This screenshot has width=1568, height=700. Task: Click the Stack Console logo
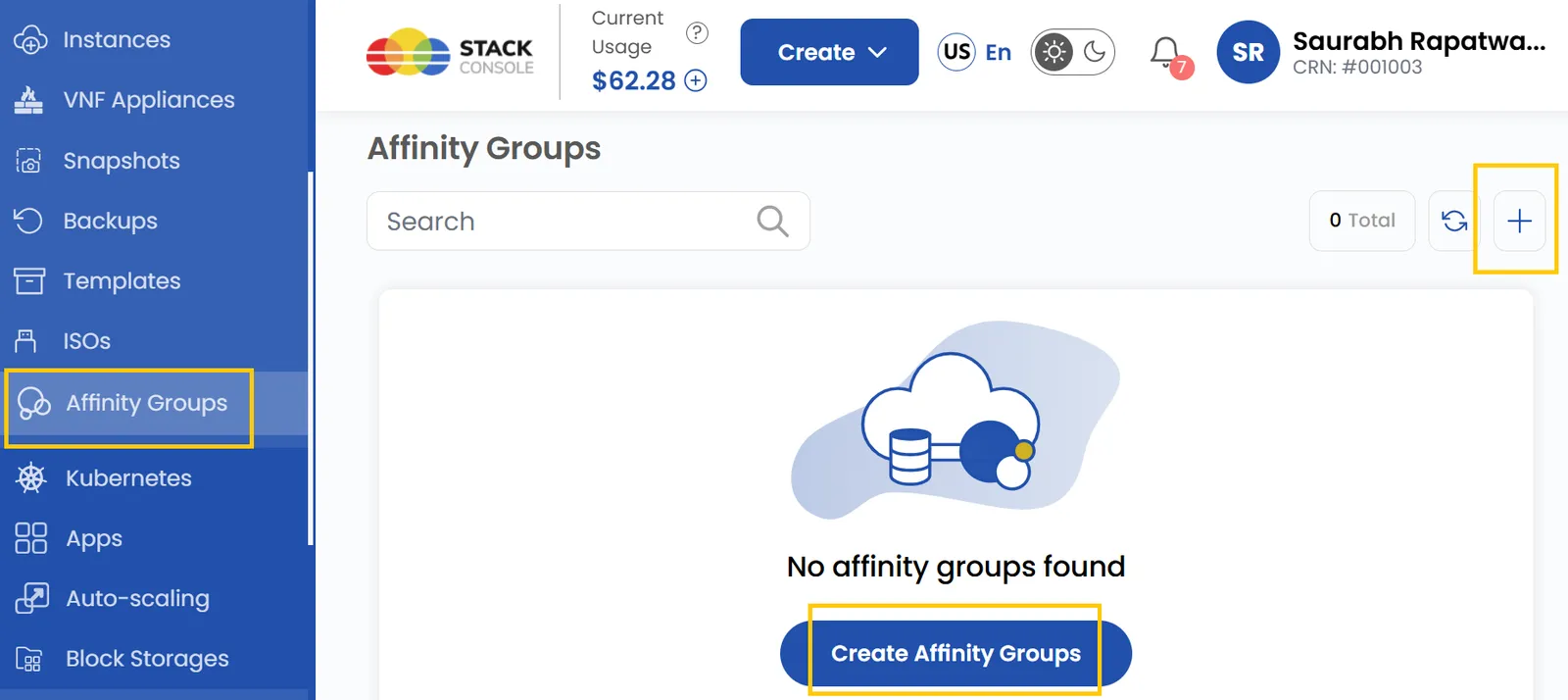point(450,53)
